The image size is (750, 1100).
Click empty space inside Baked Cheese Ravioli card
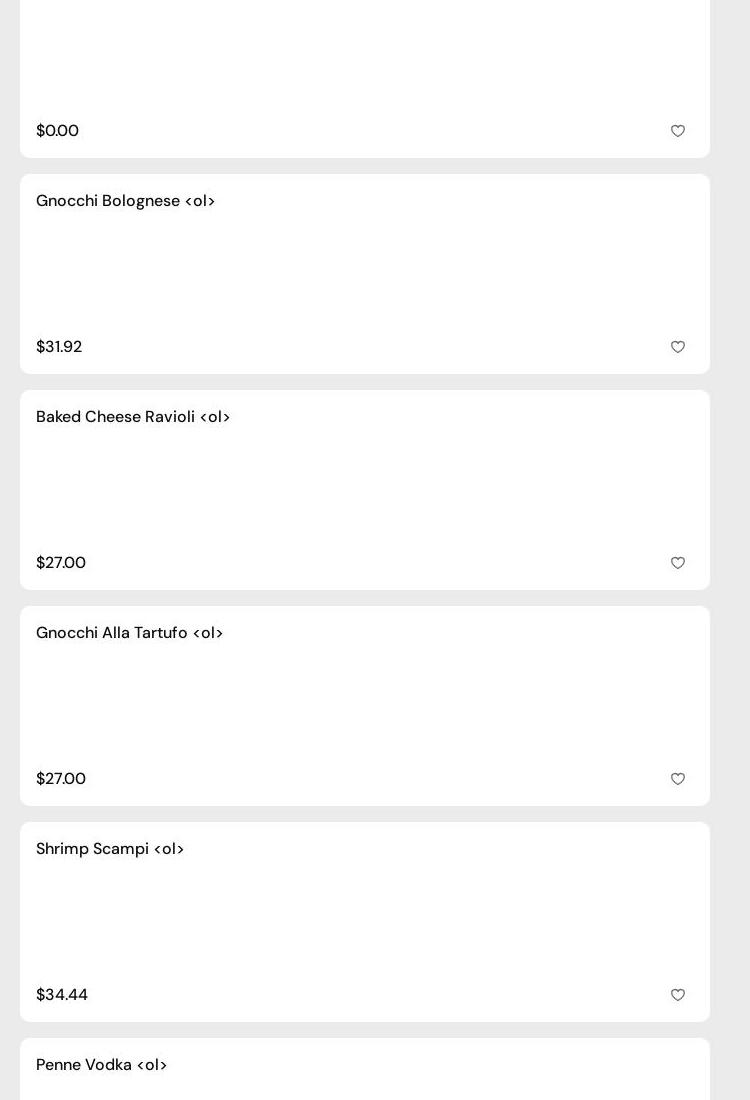coord(365,490)
